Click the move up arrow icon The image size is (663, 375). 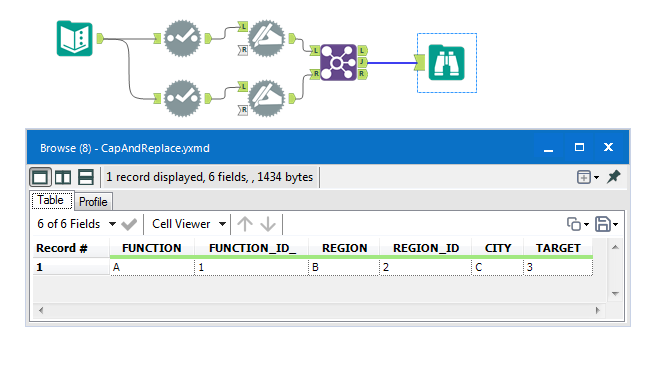(245, 224)
